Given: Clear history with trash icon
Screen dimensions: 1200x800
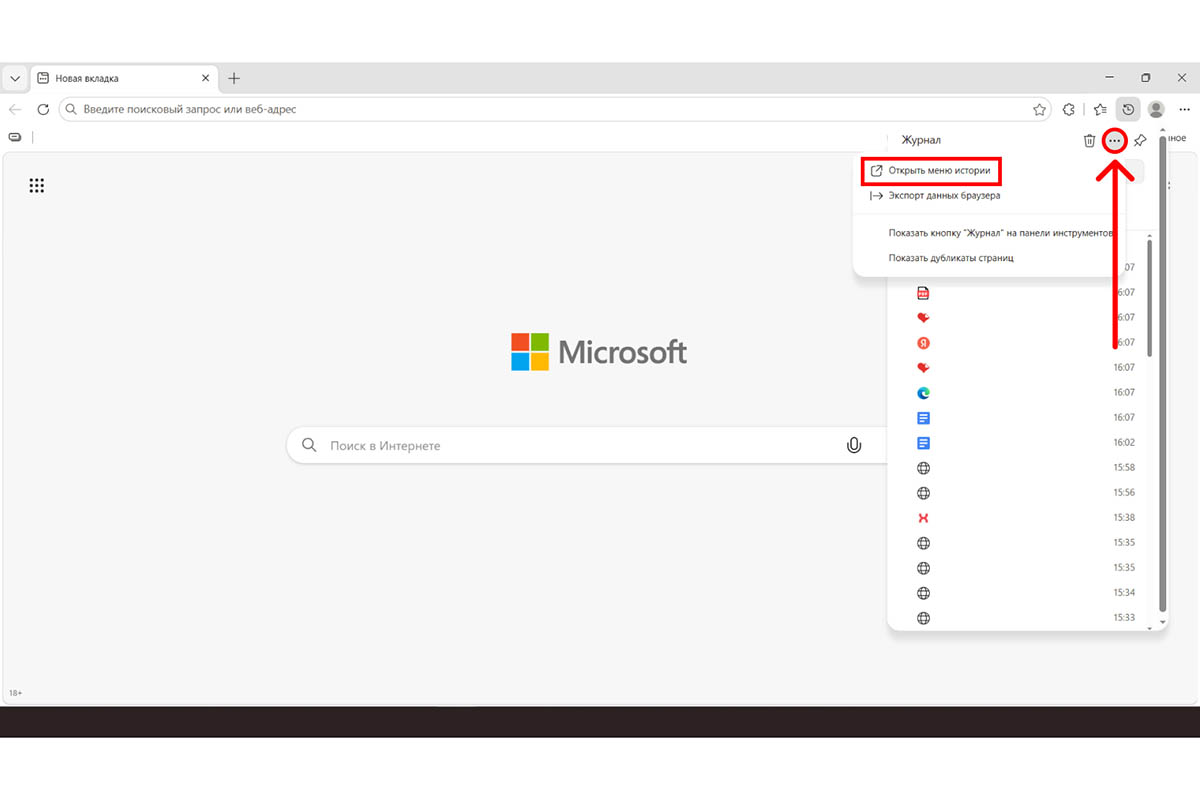Looking at the screenshot, I should [1090, 141].
